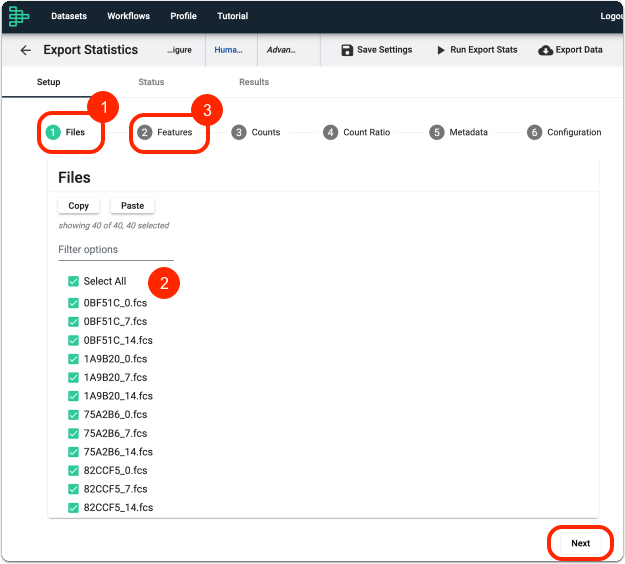Click the cloud download Export Data icon

pos(545,50)
